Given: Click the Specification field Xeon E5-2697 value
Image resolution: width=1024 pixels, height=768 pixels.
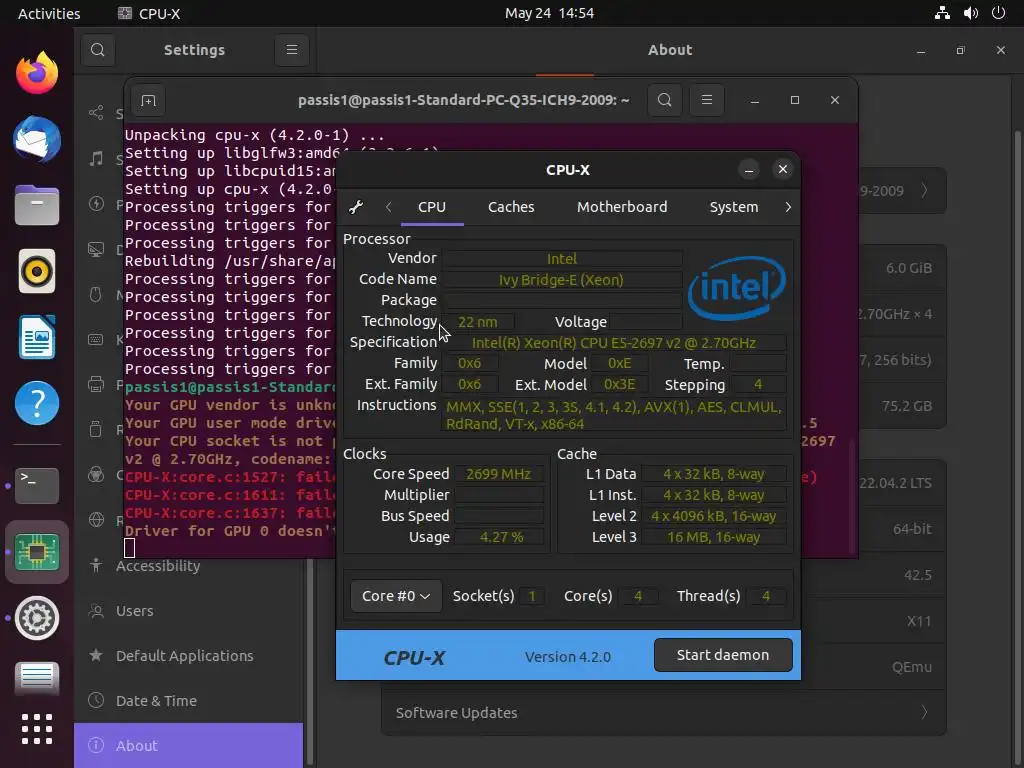Looking at the screenshot, I should coord(613,343).
